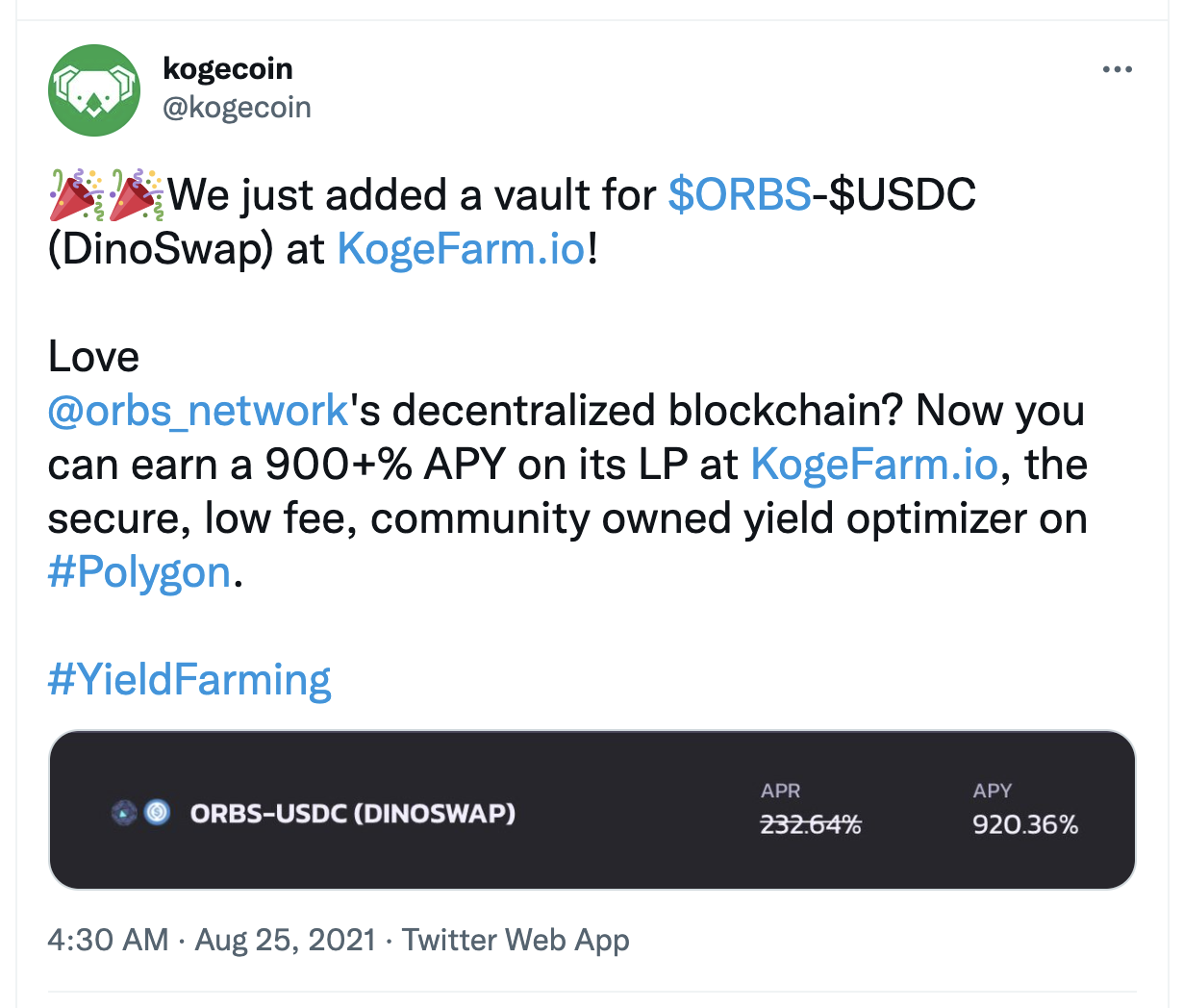Screen dimensions: 1183x1008
Task: Click the first party popper emoji
Action: 77,194
